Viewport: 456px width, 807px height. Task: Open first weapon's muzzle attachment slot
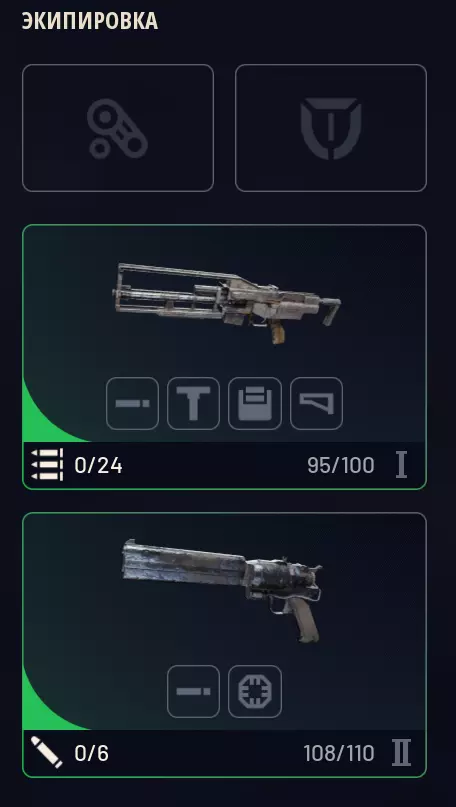[x=132, y=404]
